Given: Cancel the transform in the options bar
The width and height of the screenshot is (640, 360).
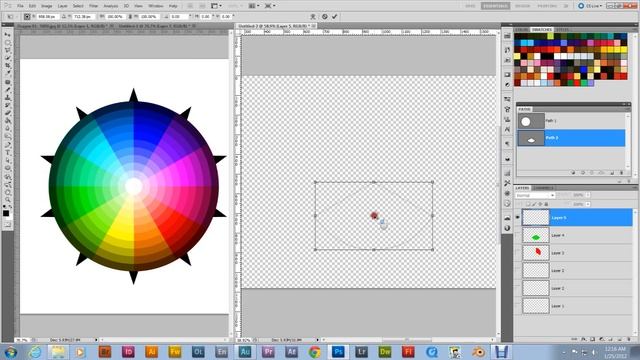Looking at the screenshot, I should click(324, 17).
